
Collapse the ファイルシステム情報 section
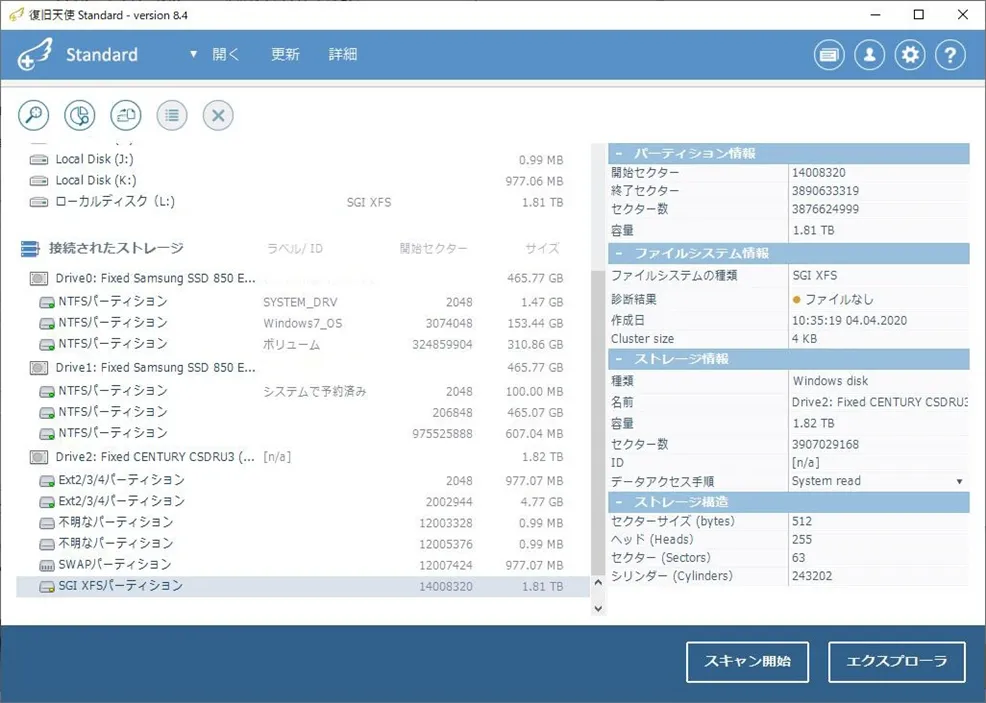pos(619,253)
